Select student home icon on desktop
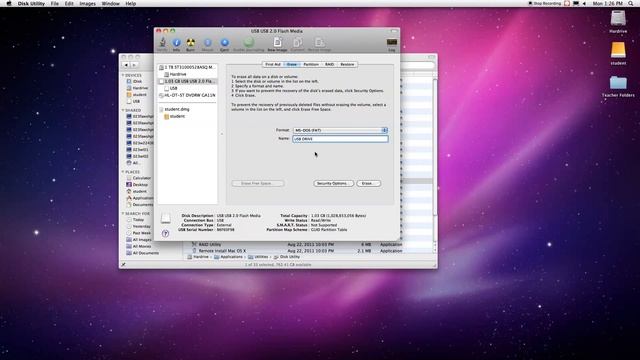This screenshot has width=640, height=360. tap(618, 53)
